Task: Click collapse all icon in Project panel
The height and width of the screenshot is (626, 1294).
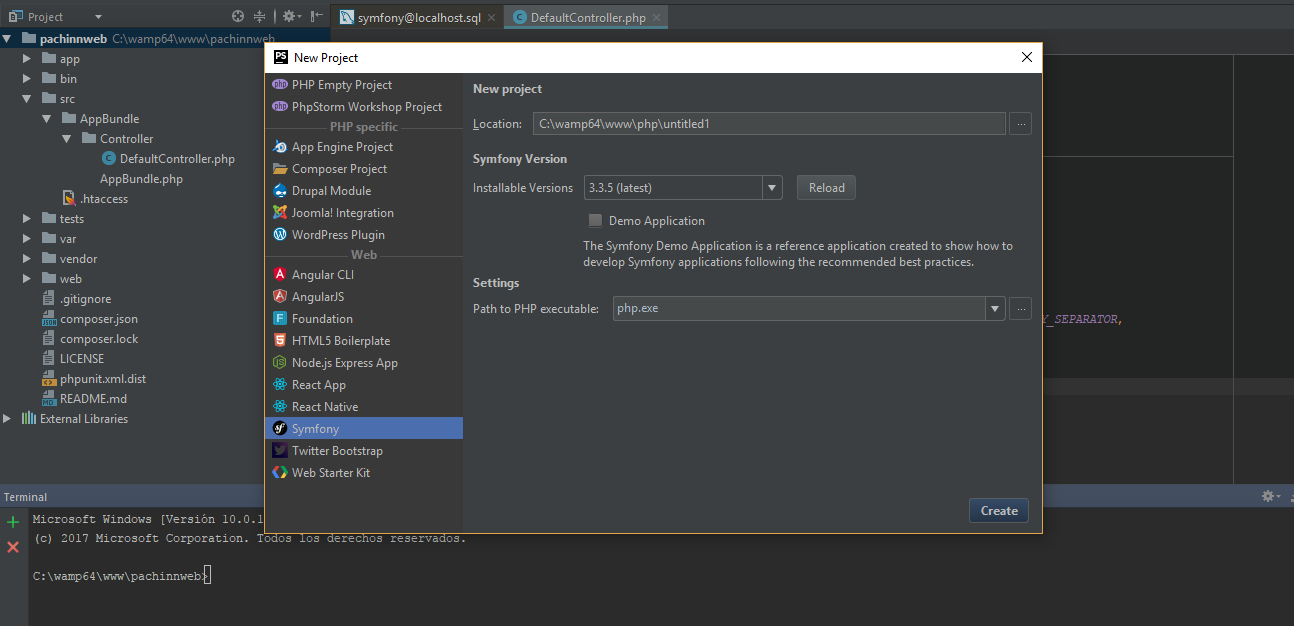Action: coord(260,16)
